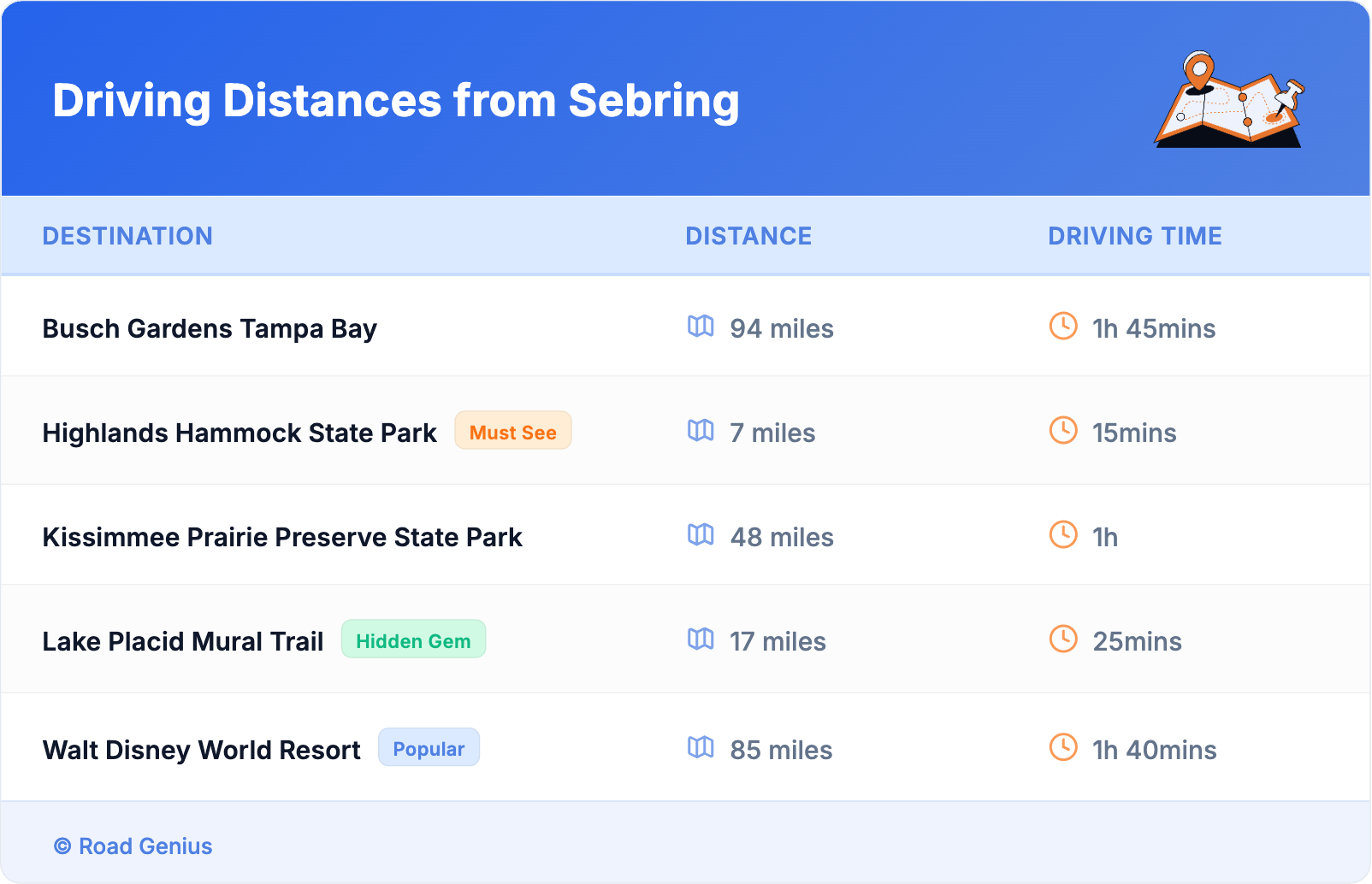
Task: Click map icon beside 48 miles
Action: click(701, 535)
